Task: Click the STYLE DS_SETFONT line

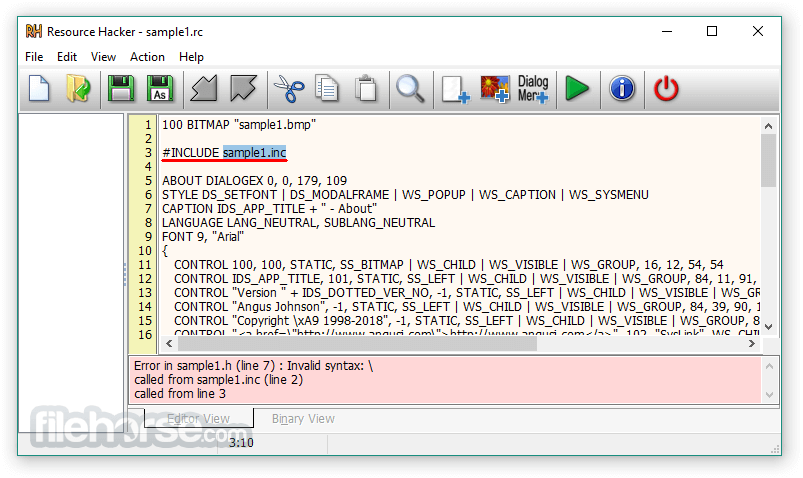Action: [x=405, y=195]
